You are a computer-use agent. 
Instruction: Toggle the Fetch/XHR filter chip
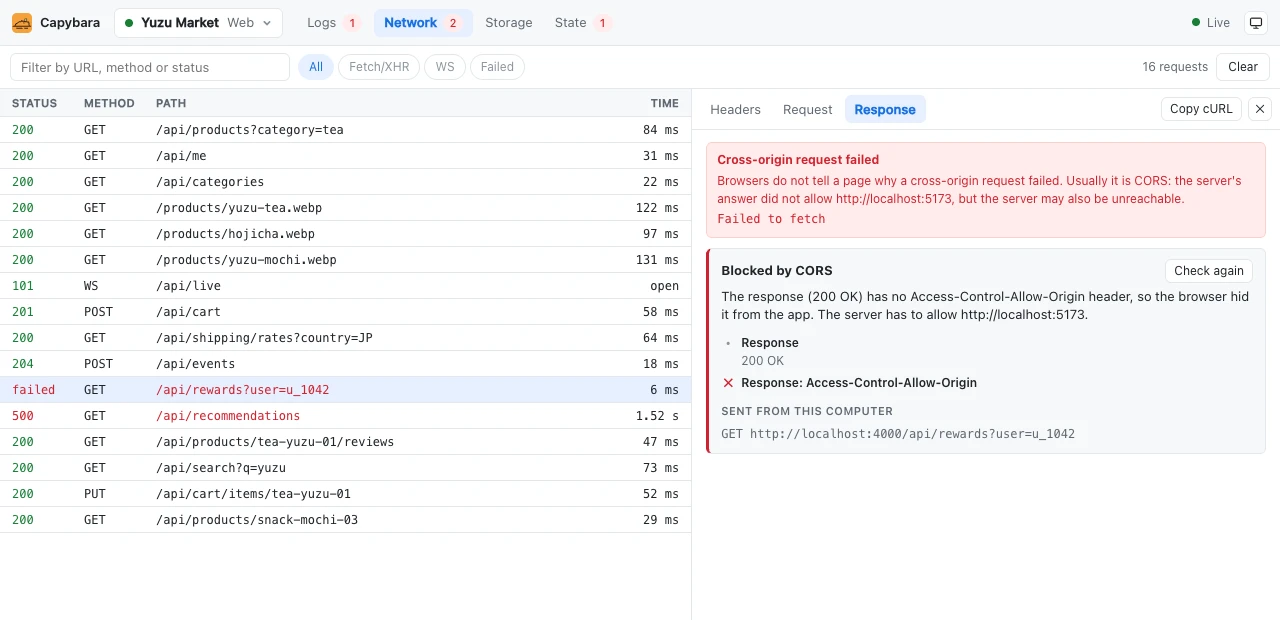click(x=379, y=67)
